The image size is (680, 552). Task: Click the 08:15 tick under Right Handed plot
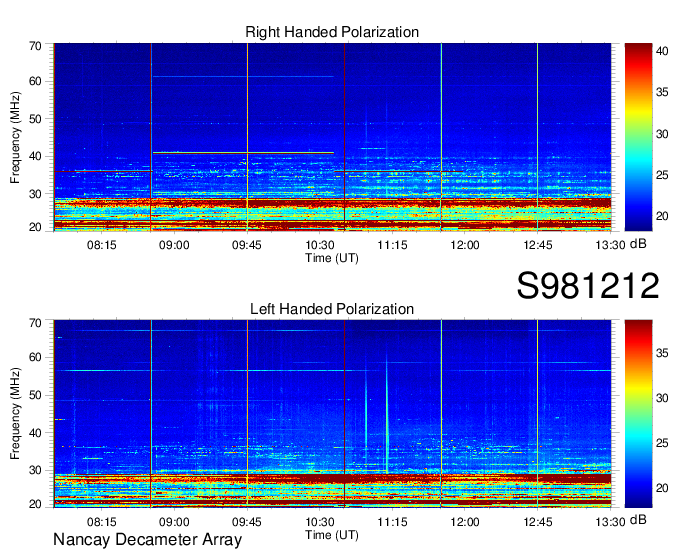(101, 245)
